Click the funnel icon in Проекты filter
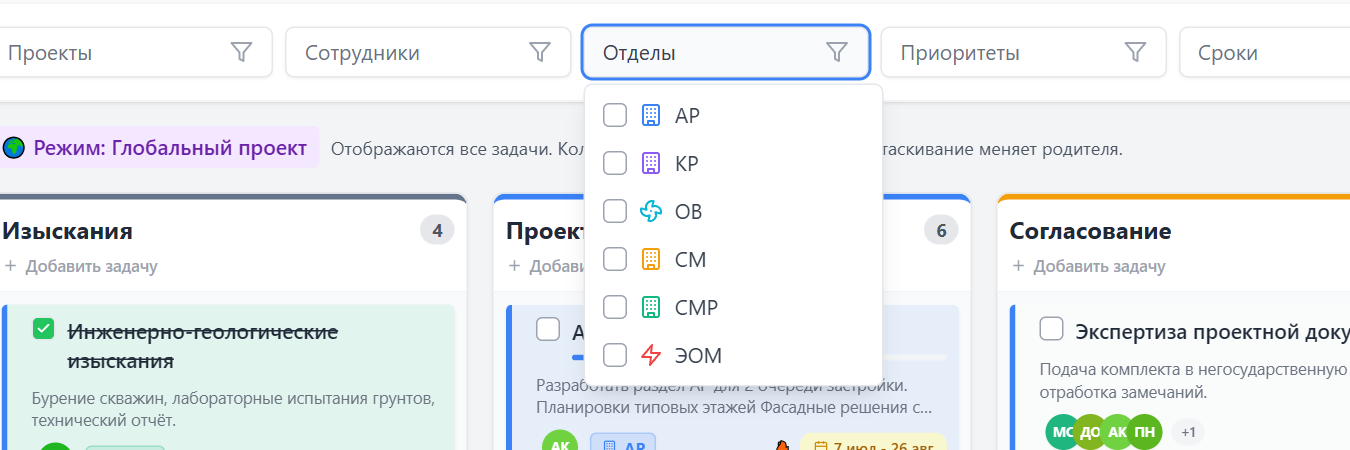The height and width of the screenshot is (450, 1350). (241, 52)
